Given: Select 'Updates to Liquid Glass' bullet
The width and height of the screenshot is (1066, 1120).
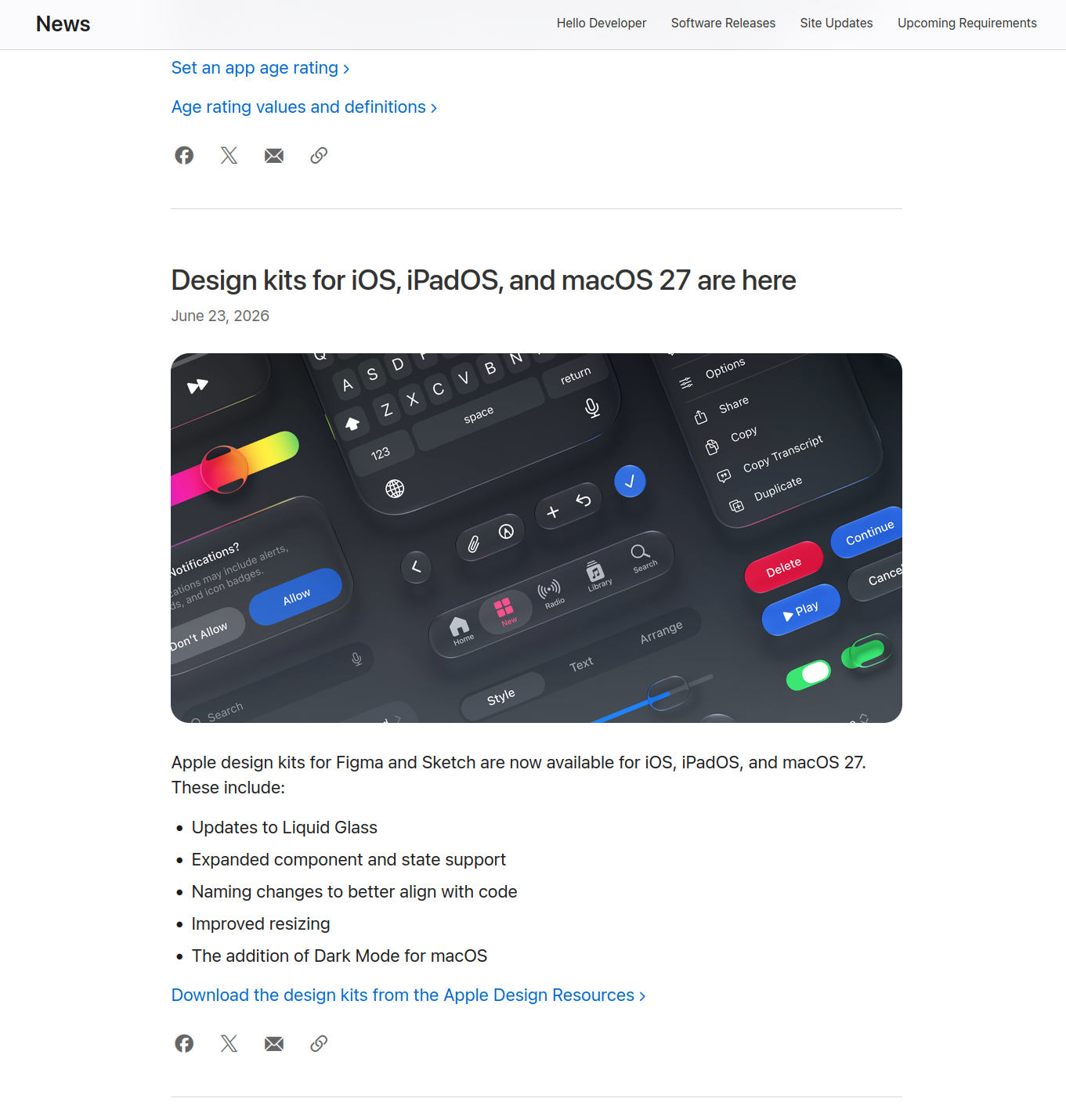Looking at the screenshot, I should click(x=284, y=828).
